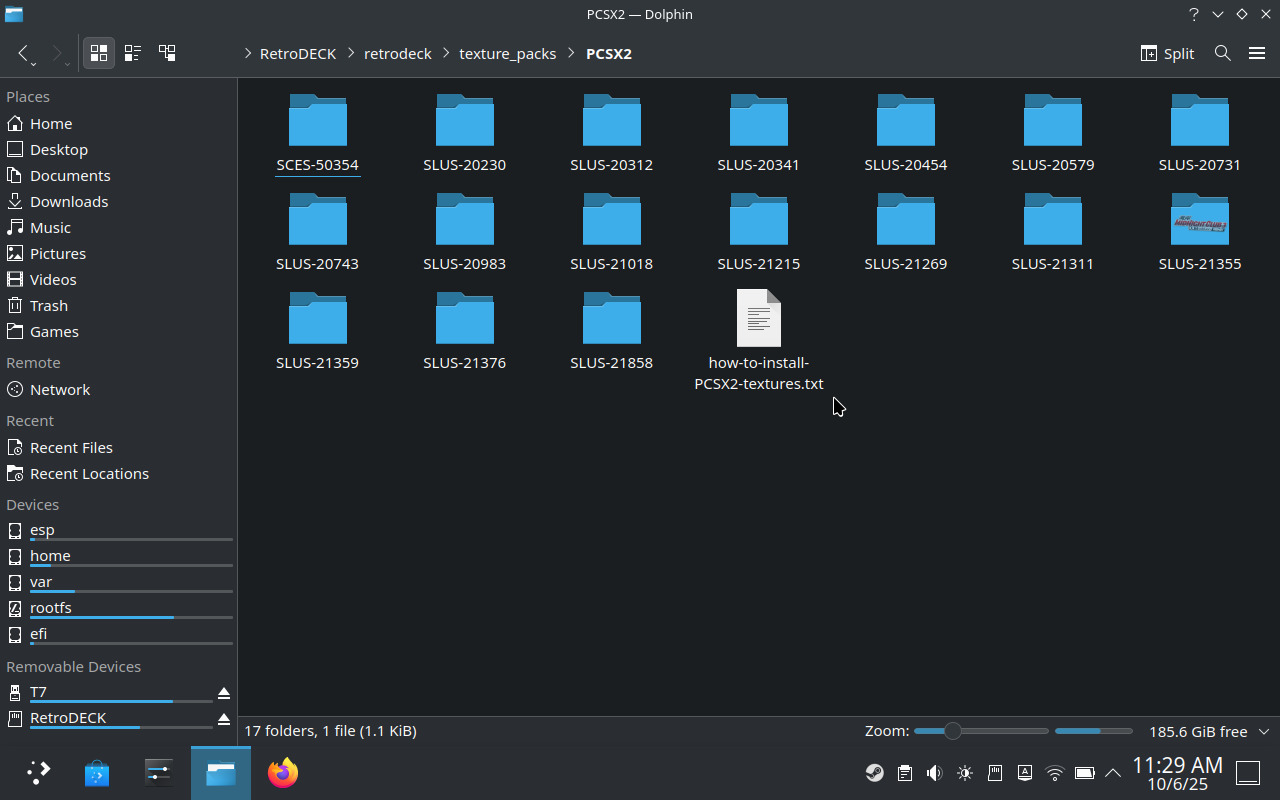Switch to Icons view mode
Viewport: 1280px width, 800px height.
(x=98, y=53)
